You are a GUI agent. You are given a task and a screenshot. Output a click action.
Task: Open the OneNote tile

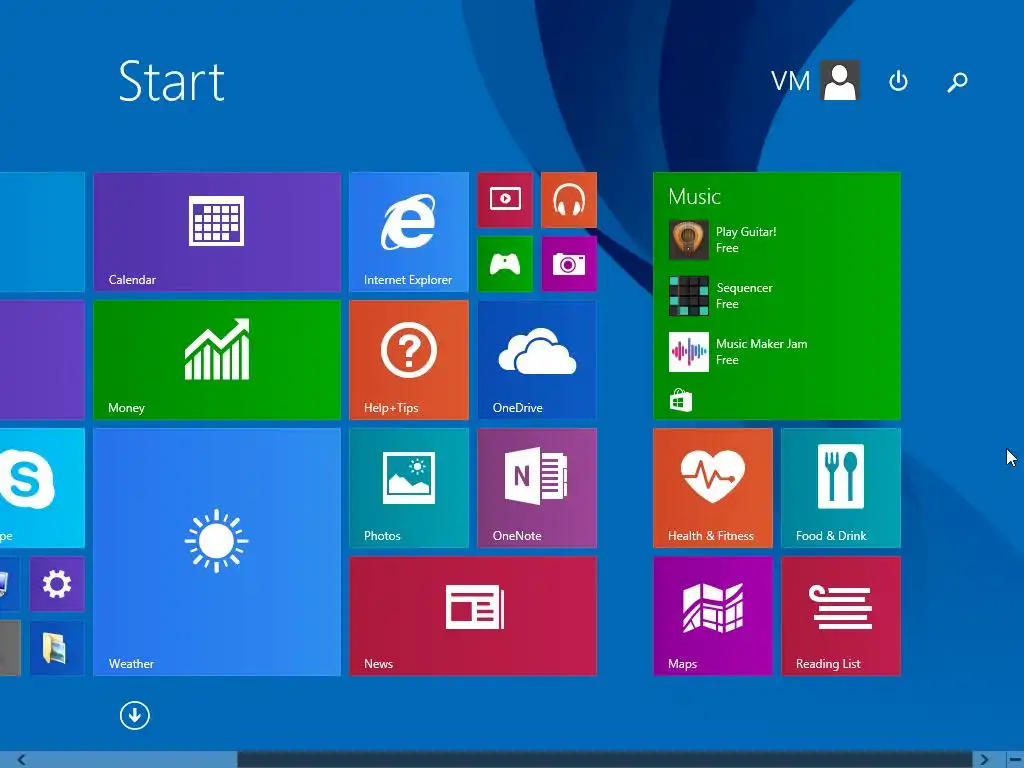[x=537, y=488]
